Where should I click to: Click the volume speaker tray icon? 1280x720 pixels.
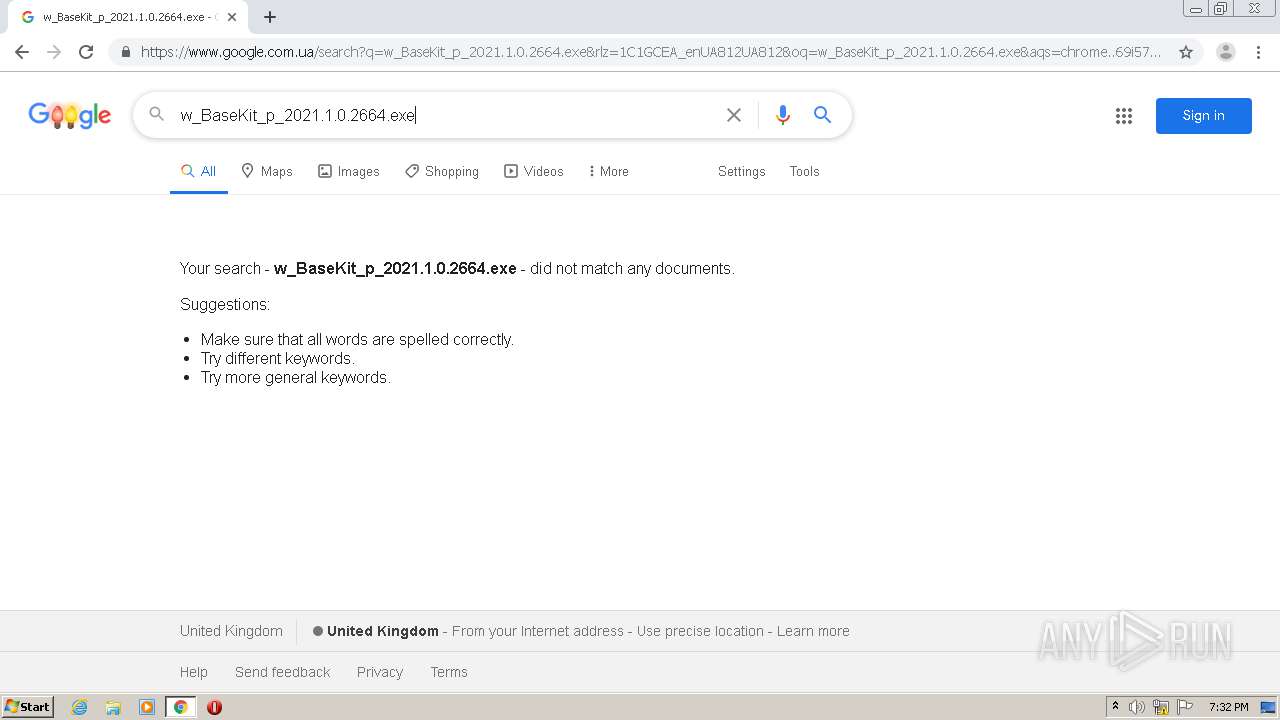pos(1136,707)
